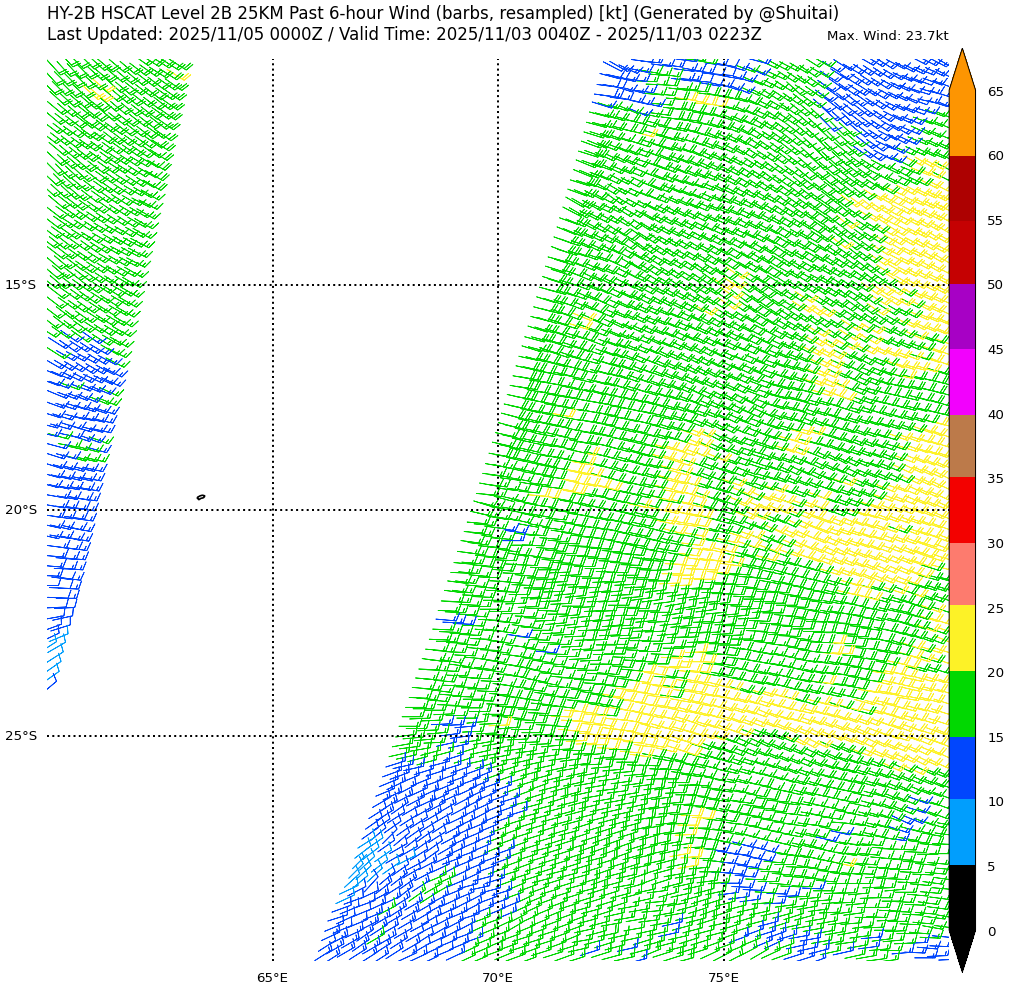Click the black arrow below the colorbar
Screen dimensions: 1009x989
pos(961,950)
